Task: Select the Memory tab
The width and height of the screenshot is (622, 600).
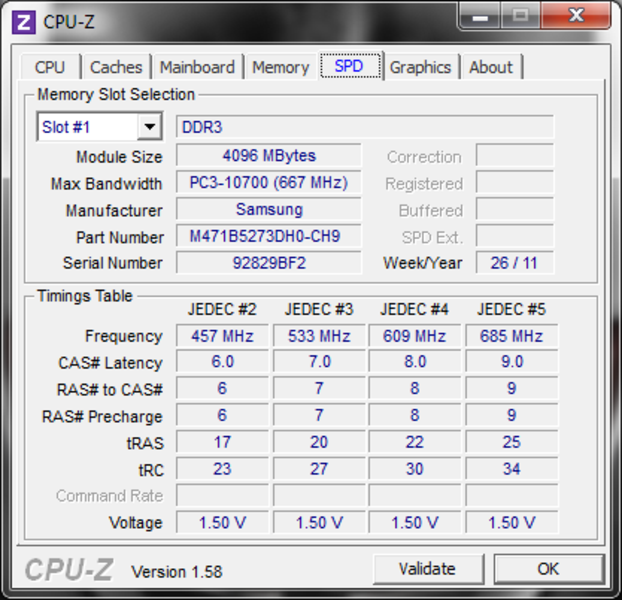Action: 280,67
